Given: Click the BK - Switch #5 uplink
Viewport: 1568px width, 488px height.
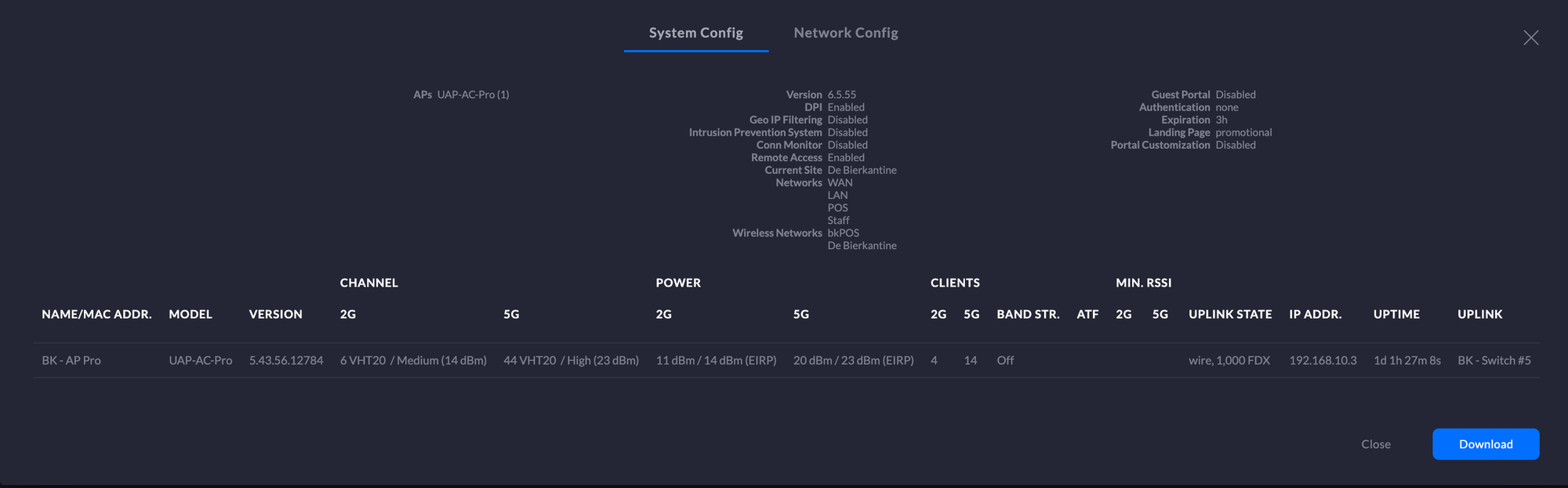Looking at the screenshot, I should (x=1494, y=360).
